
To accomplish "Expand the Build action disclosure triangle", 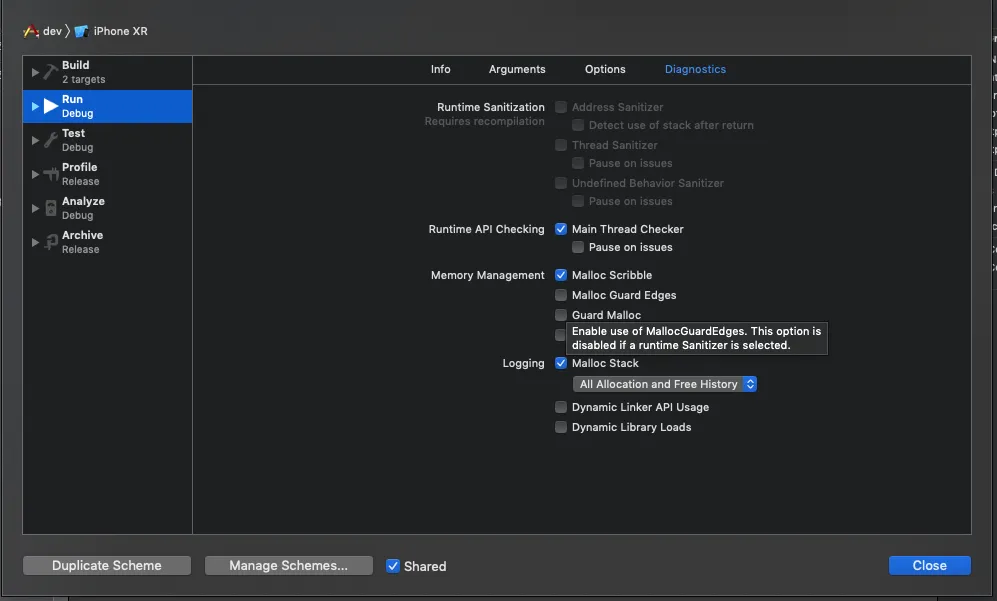I will (36, 72).
